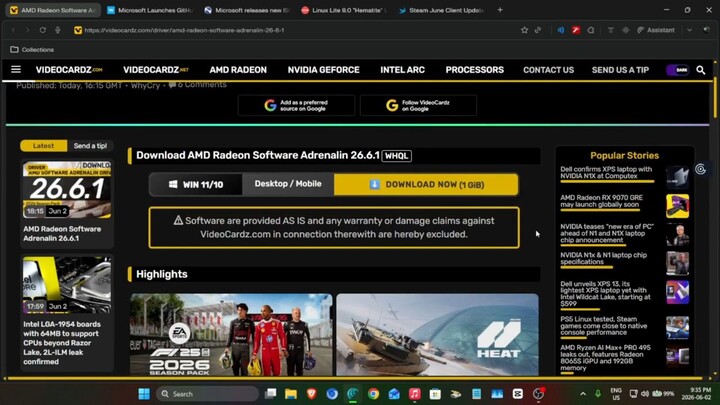This screenshot has height=405, width=720.
Task: Open the INTEL ARC menu item
Action: [402, 70]
